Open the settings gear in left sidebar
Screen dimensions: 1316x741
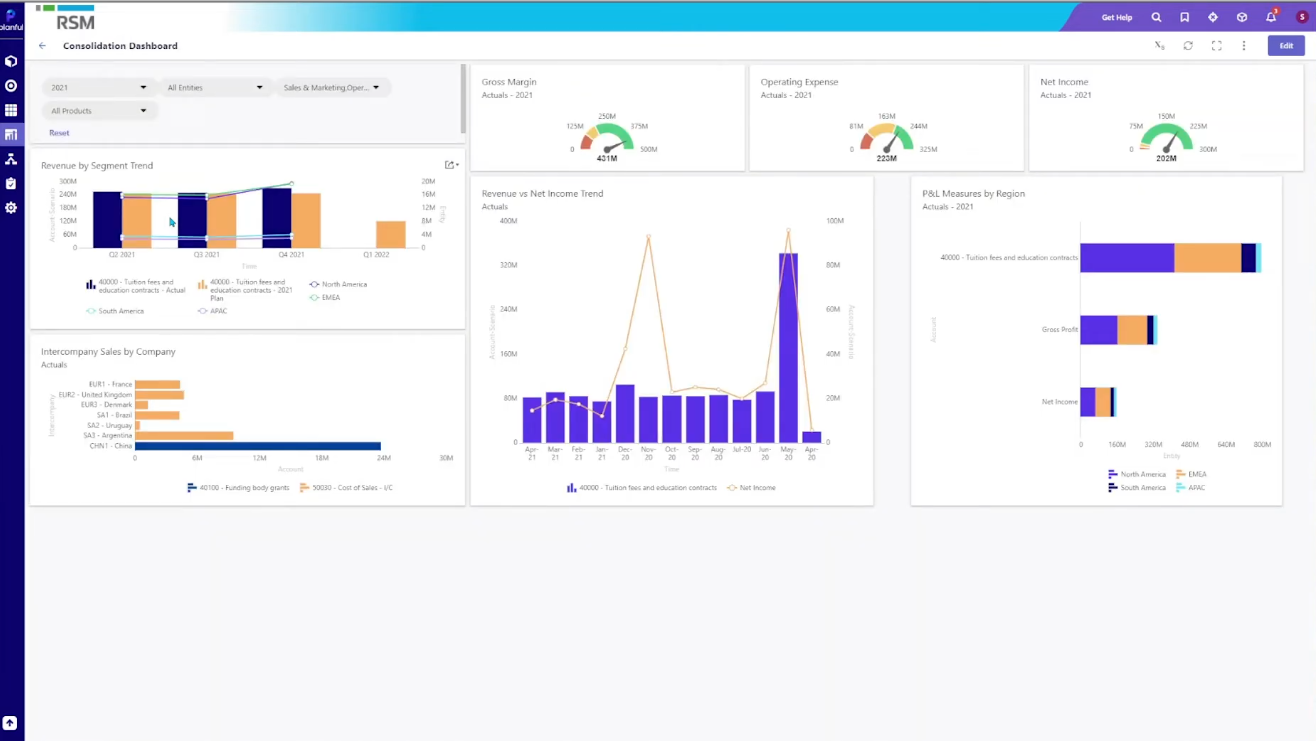11,208
